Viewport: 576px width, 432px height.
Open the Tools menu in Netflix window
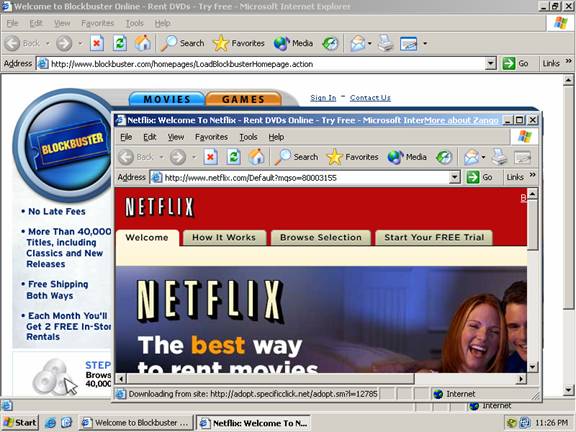pyautogui.click(x=248, y=137)
